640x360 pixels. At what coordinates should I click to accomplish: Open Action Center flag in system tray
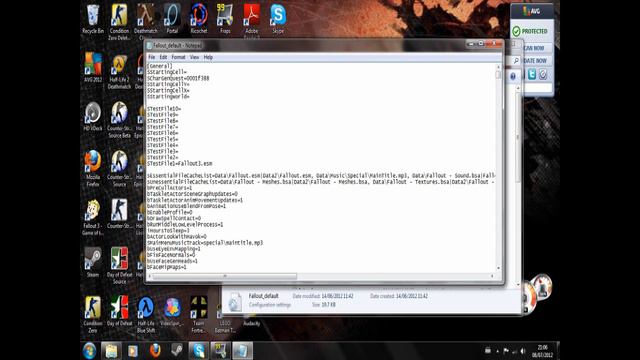coord(506,351)
